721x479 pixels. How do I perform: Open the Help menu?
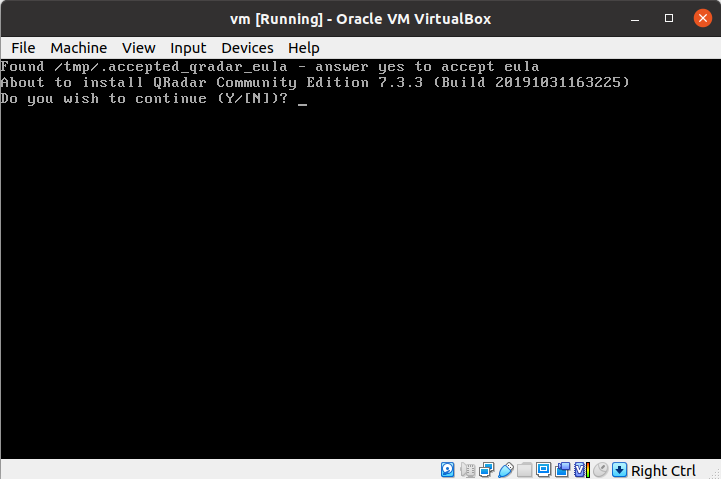click(303, 48)
